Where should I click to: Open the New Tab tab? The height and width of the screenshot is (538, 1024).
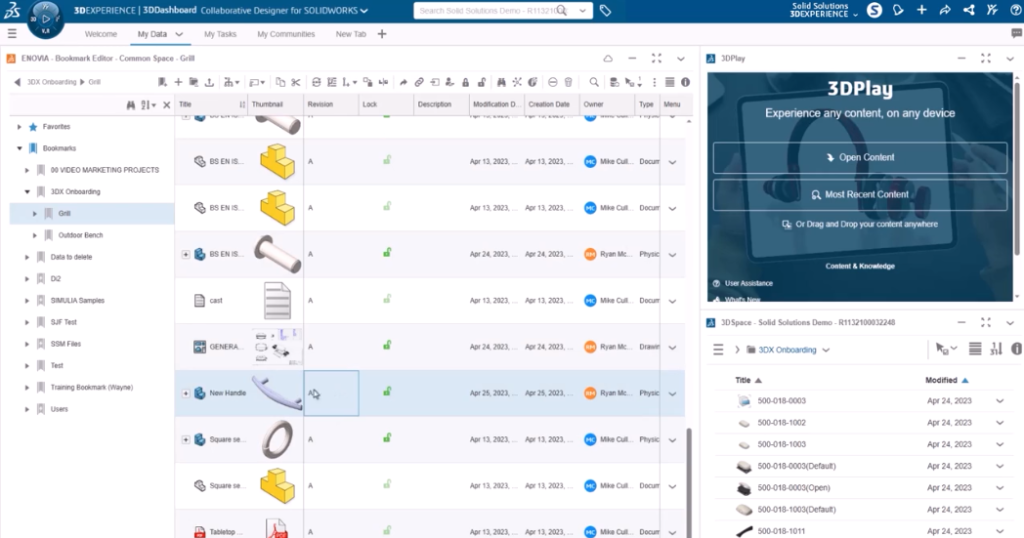(351, 34)
